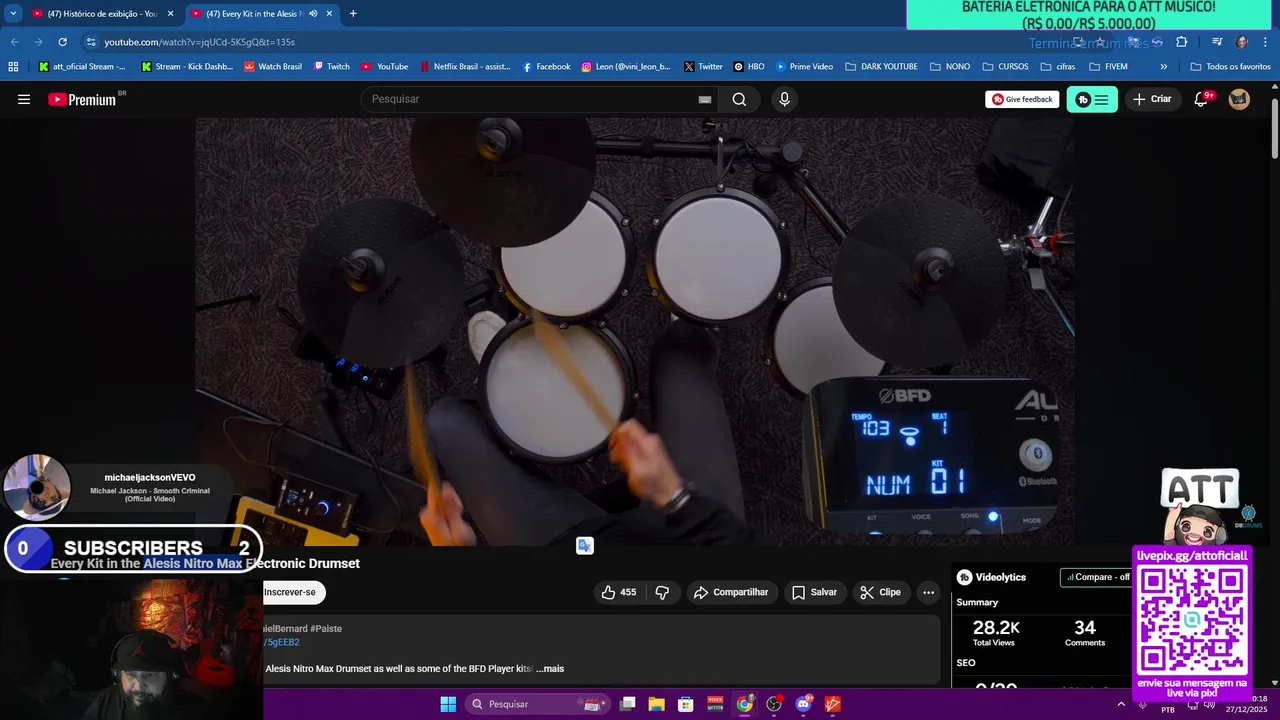The width and height of the screenshot is (1280, 720).
Task: Select the Every Kit in the Alesis tab
Action: coord(253,14)
